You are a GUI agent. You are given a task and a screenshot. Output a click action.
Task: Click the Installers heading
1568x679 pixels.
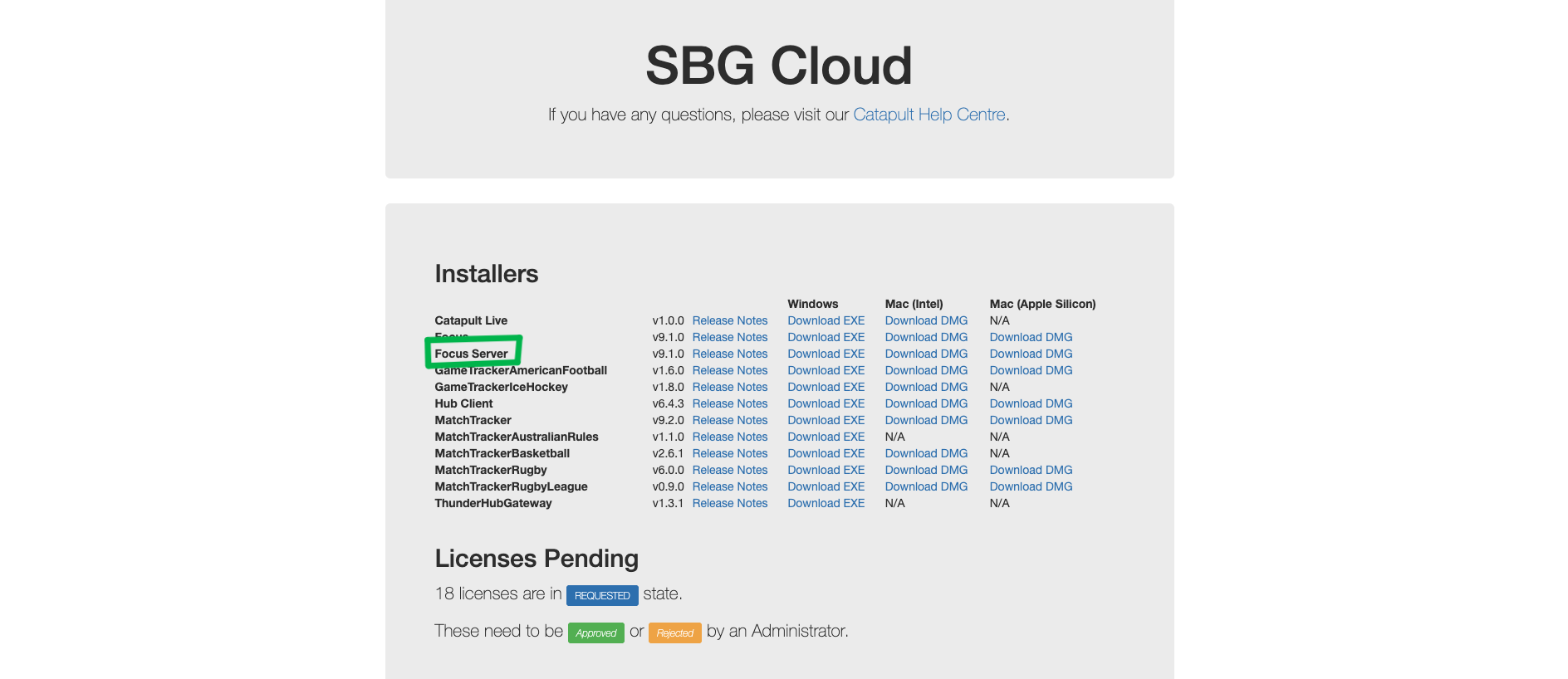click(x=487, y=274)
